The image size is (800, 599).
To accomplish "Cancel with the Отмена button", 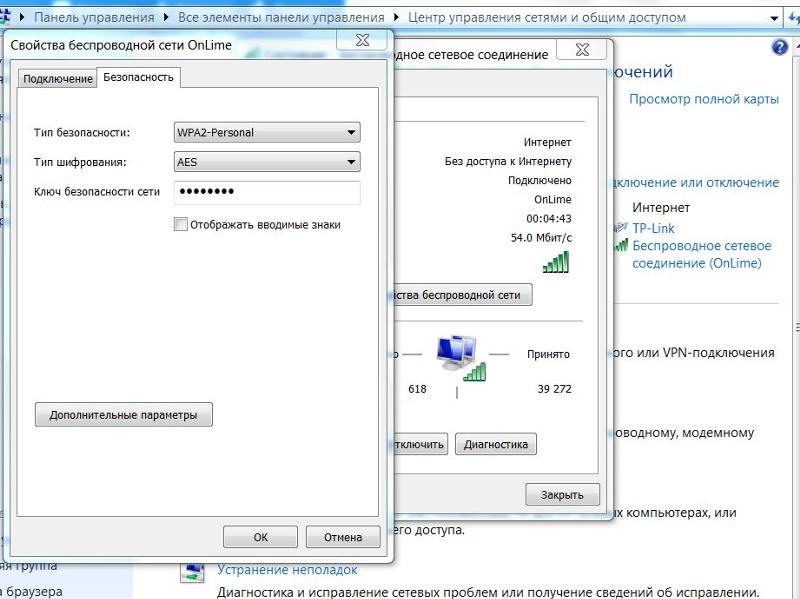I will point(343,537).
